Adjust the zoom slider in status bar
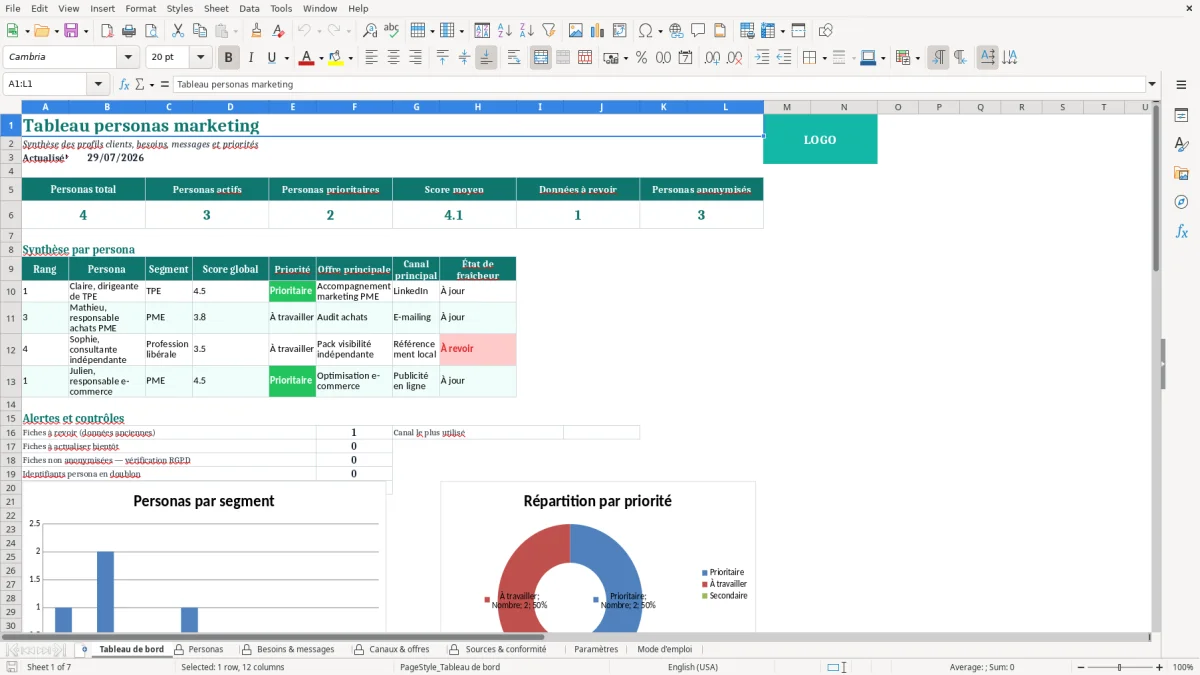Screen dimensions: 1200x675 [1119, 667]
